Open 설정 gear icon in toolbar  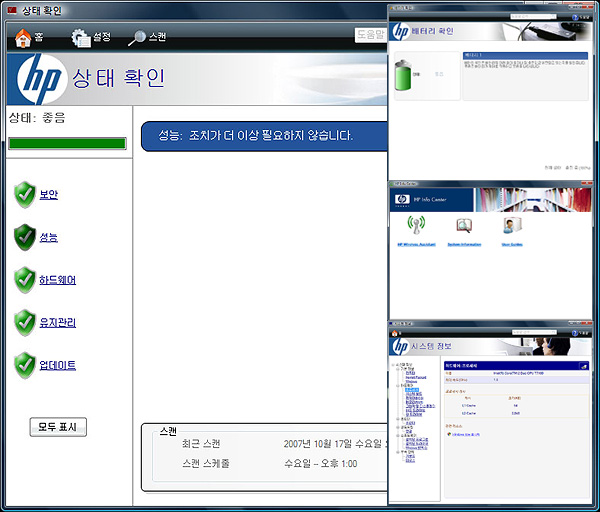coord(81,38)
